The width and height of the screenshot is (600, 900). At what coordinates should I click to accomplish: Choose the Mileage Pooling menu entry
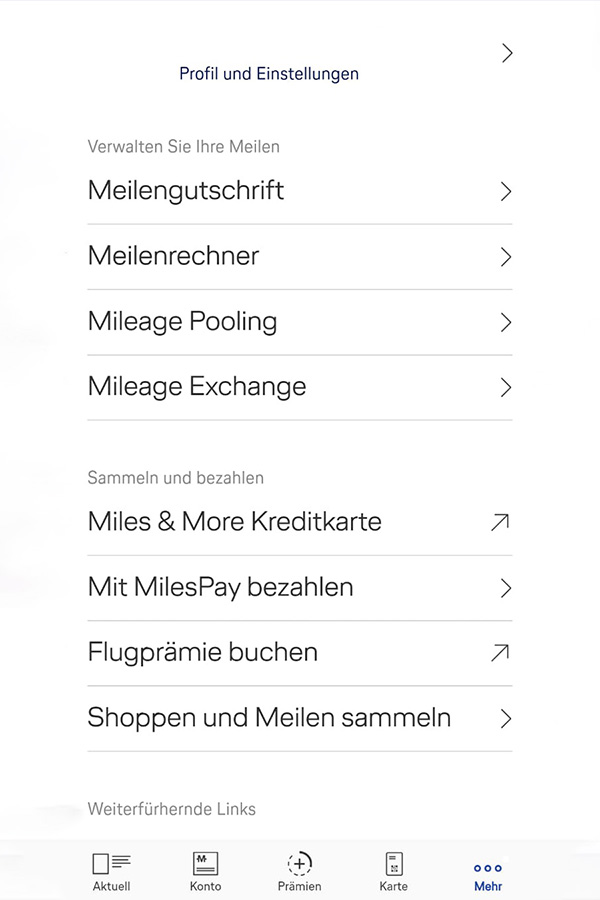(182, 321)
